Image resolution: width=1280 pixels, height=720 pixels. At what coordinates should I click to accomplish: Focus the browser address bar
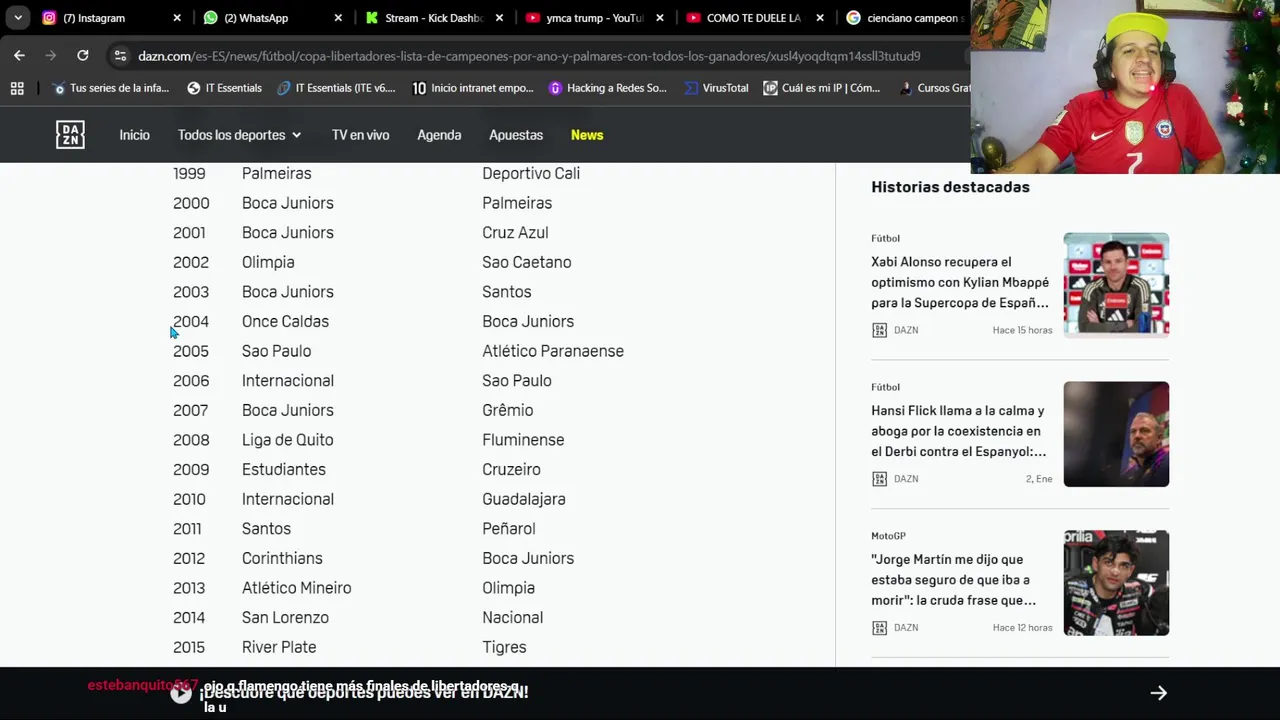click(529, 56)
